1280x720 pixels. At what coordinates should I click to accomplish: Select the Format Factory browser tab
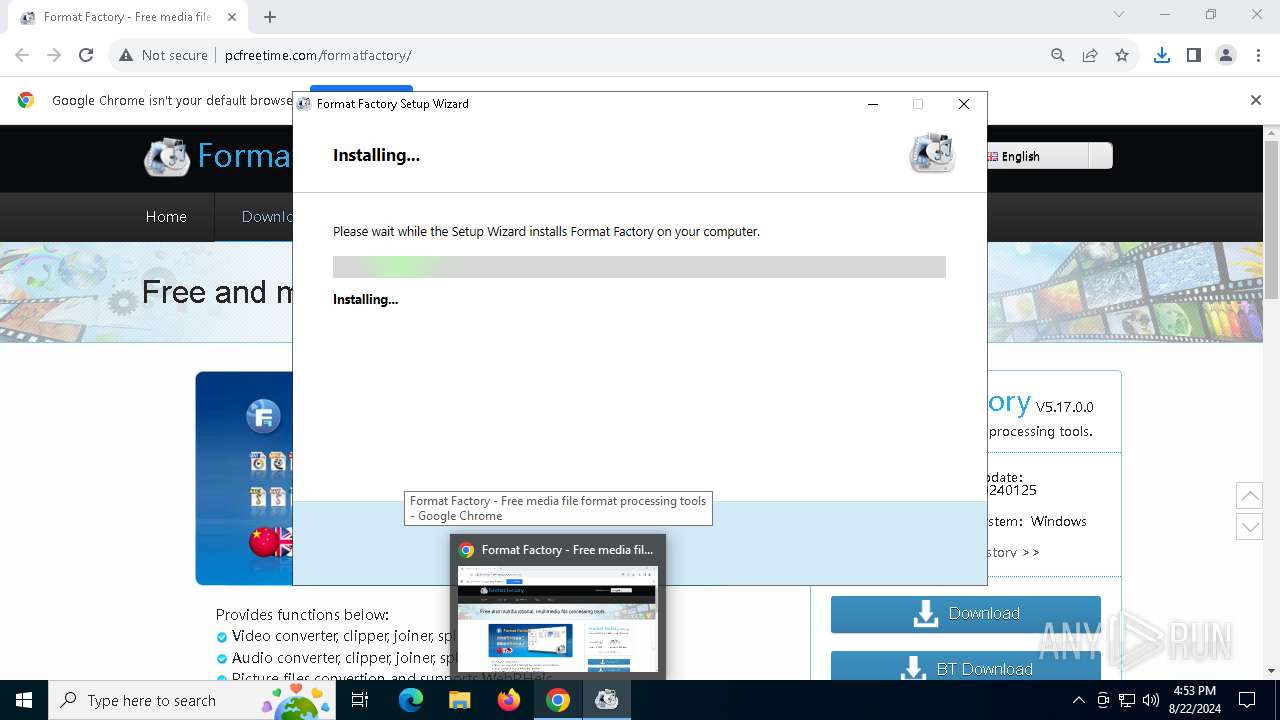[128, 17]
